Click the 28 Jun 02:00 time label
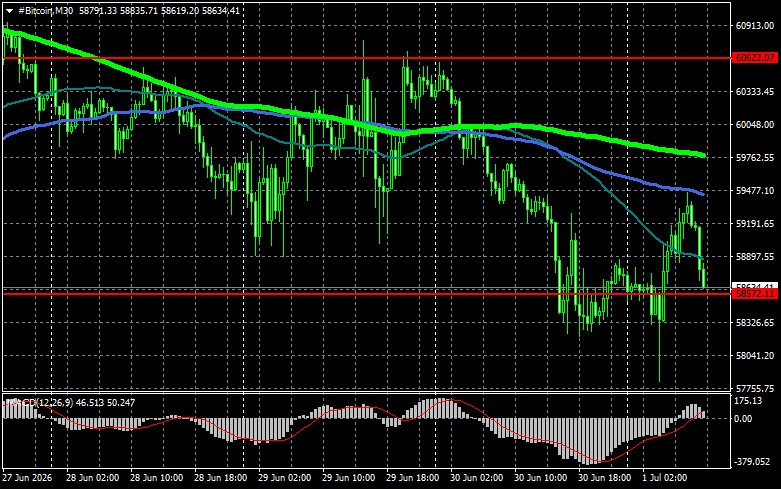Screen dimensions: 781x489 point(93,478)
